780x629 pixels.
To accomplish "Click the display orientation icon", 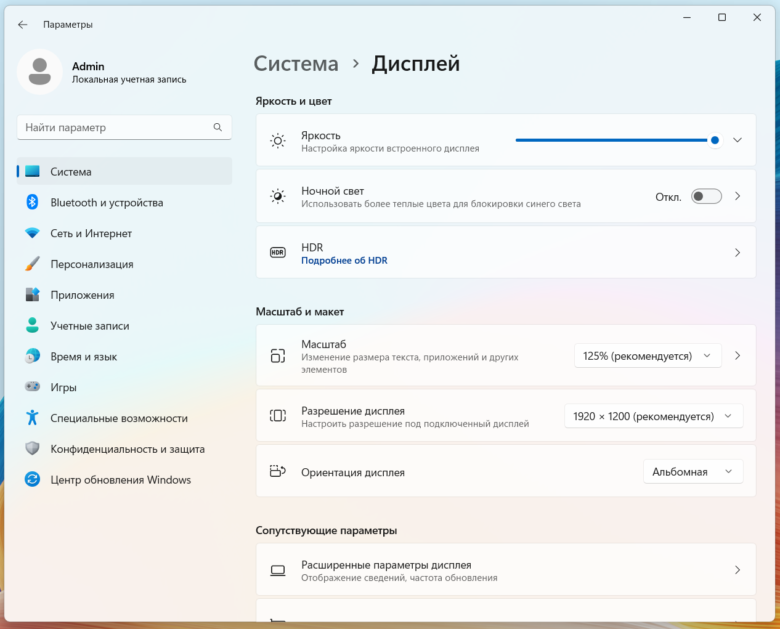I will 278,471.
